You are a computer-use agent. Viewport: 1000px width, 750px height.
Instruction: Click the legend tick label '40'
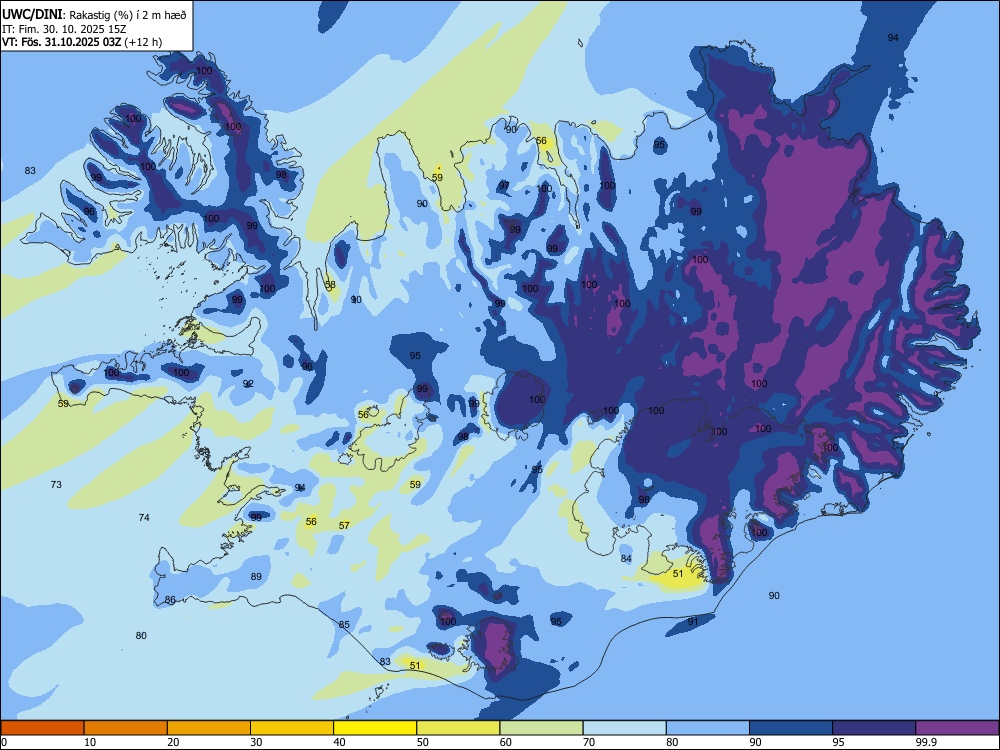pyautogui.click(x=340, y=742)
